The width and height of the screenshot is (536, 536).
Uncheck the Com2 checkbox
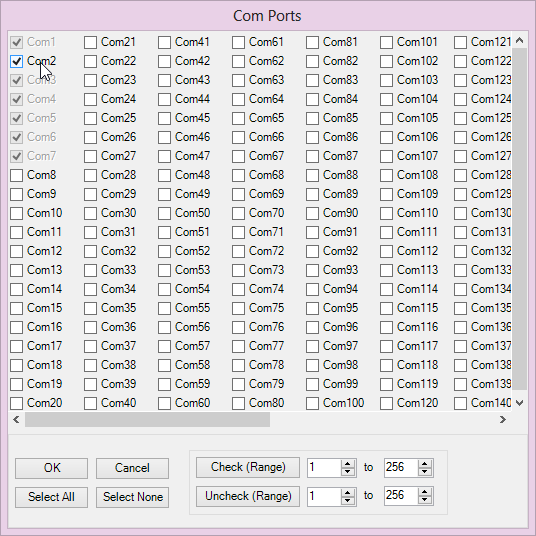pos(16,62)
